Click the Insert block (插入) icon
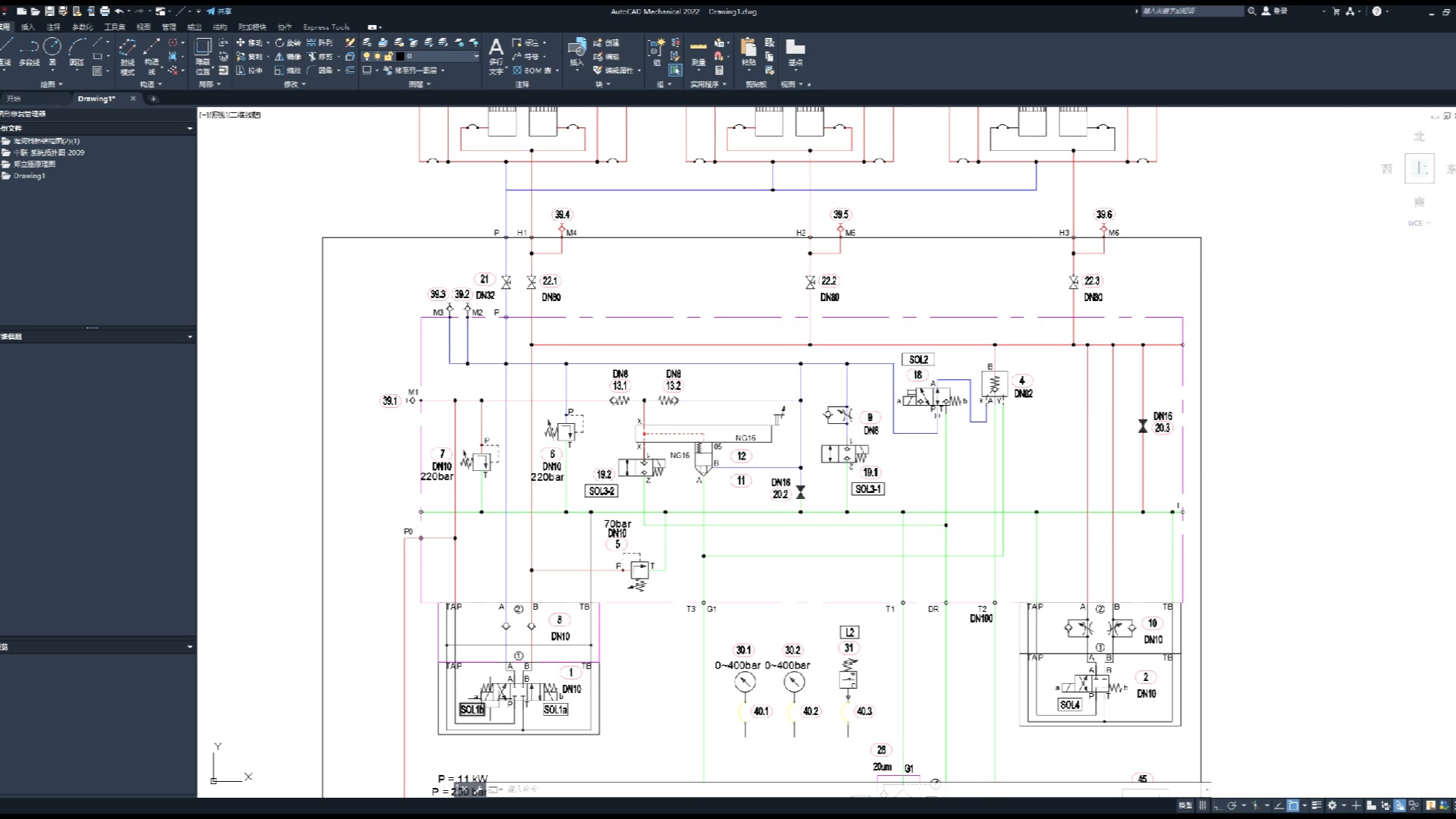 pos(577,47)
